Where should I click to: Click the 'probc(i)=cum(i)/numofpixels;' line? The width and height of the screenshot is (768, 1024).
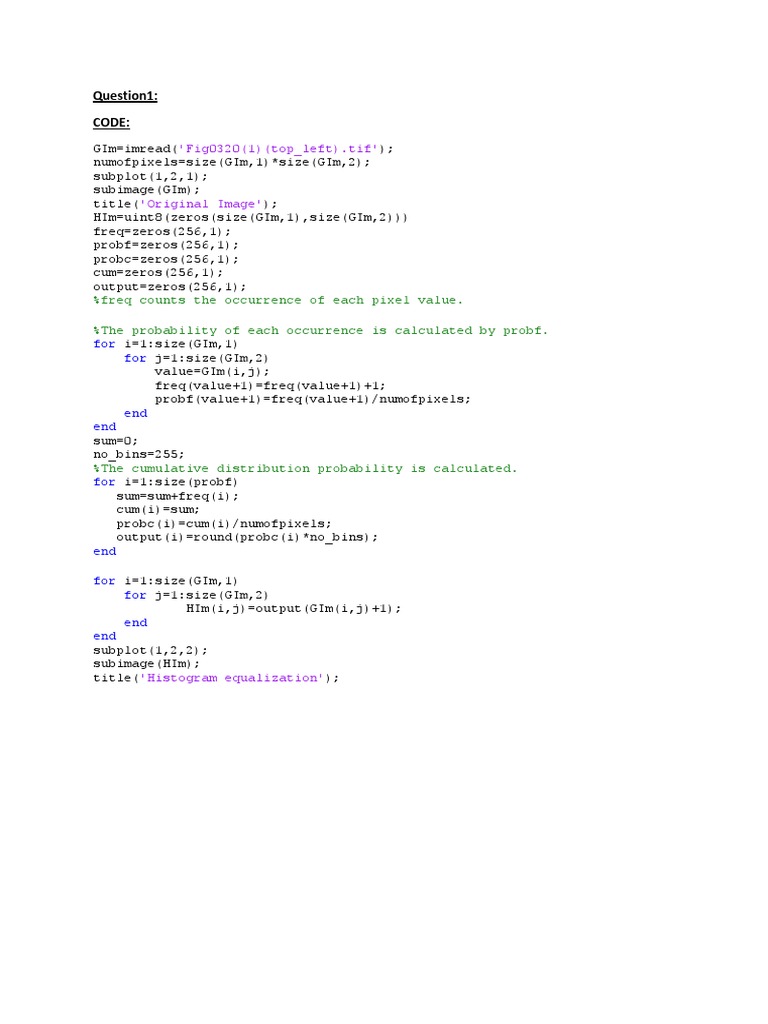[x=223, y=524]
